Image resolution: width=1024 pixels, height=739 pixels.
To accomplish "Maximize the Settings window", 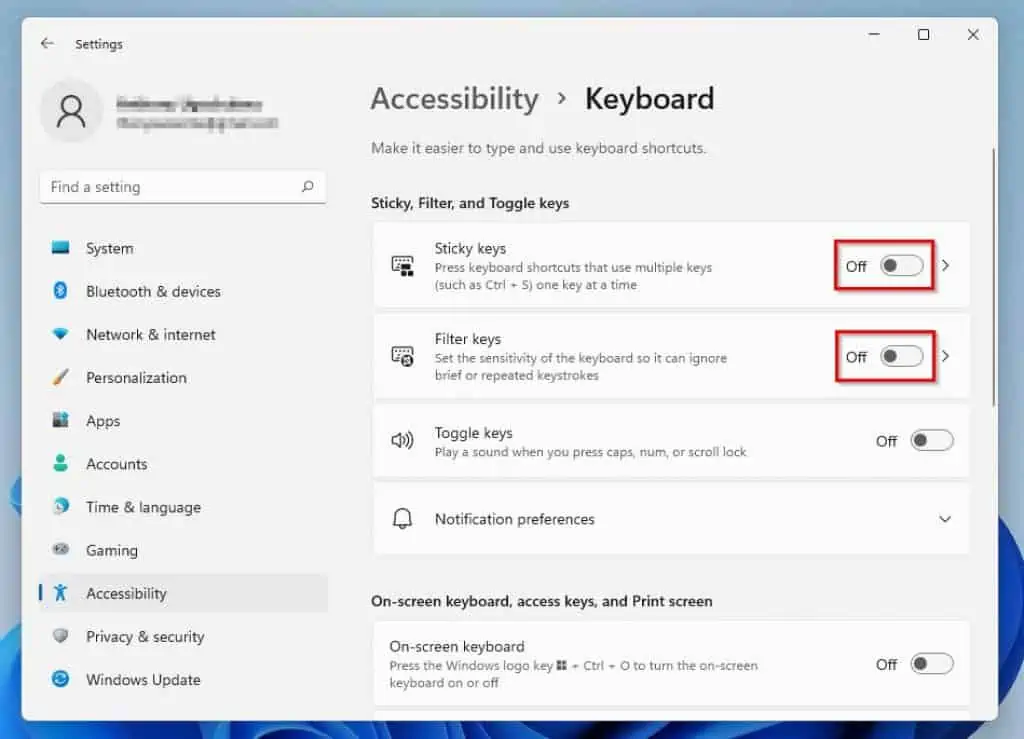I will (923, 34).
